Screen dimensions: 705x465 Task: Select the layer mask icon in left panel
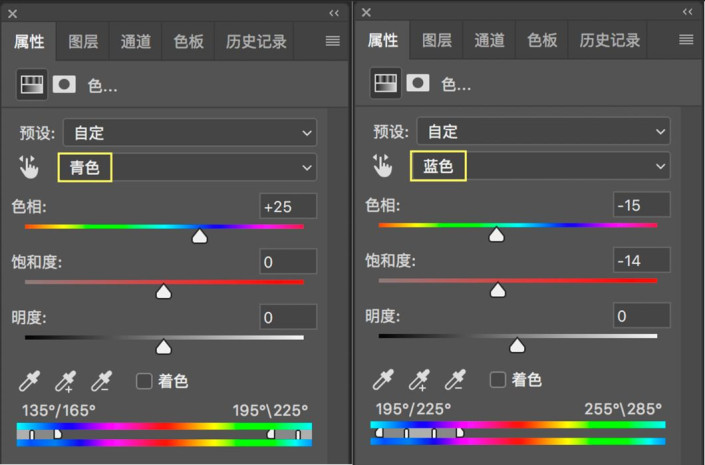point(64,84)
